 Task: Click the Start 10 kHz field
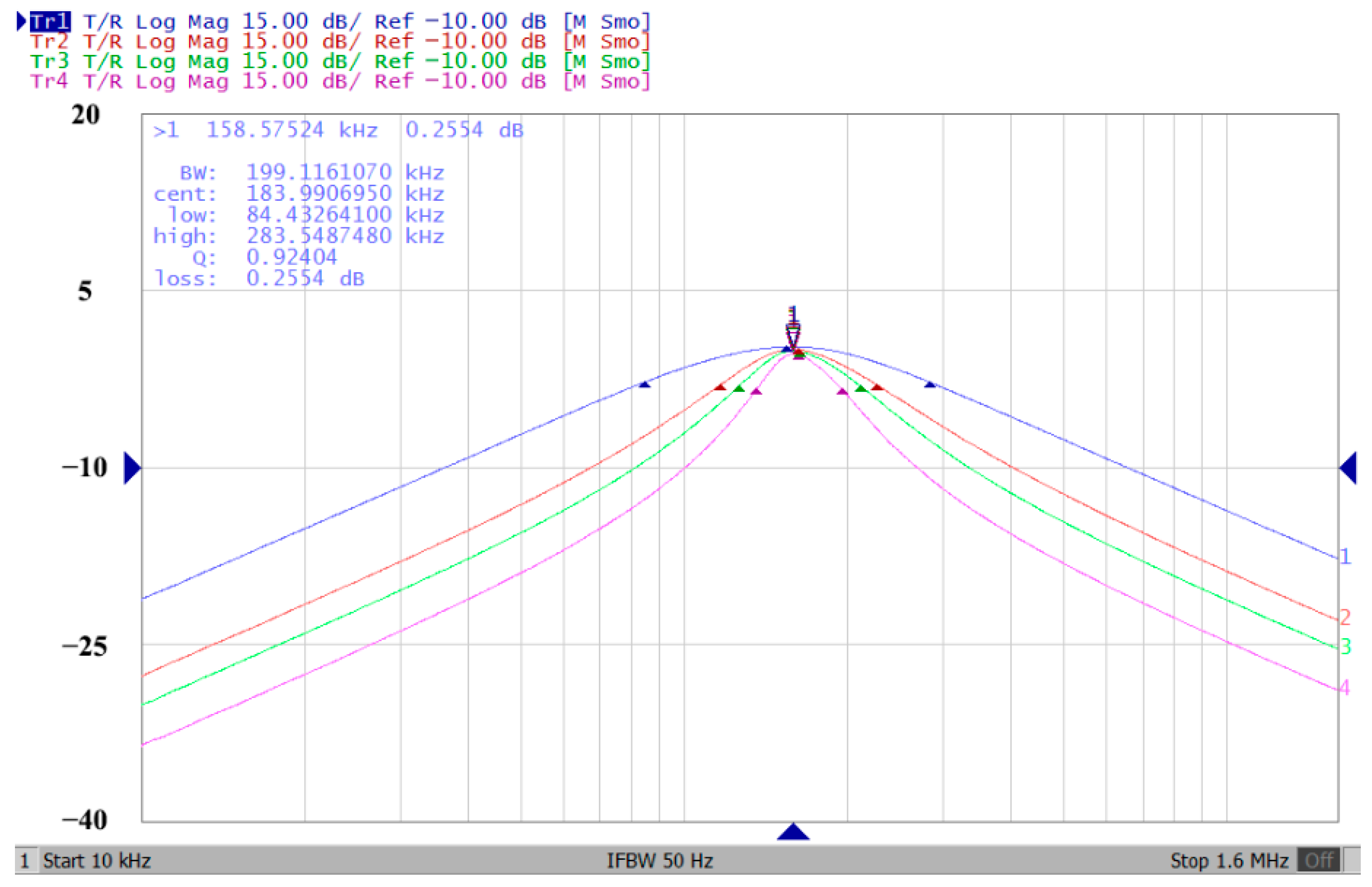coord(97,860)
